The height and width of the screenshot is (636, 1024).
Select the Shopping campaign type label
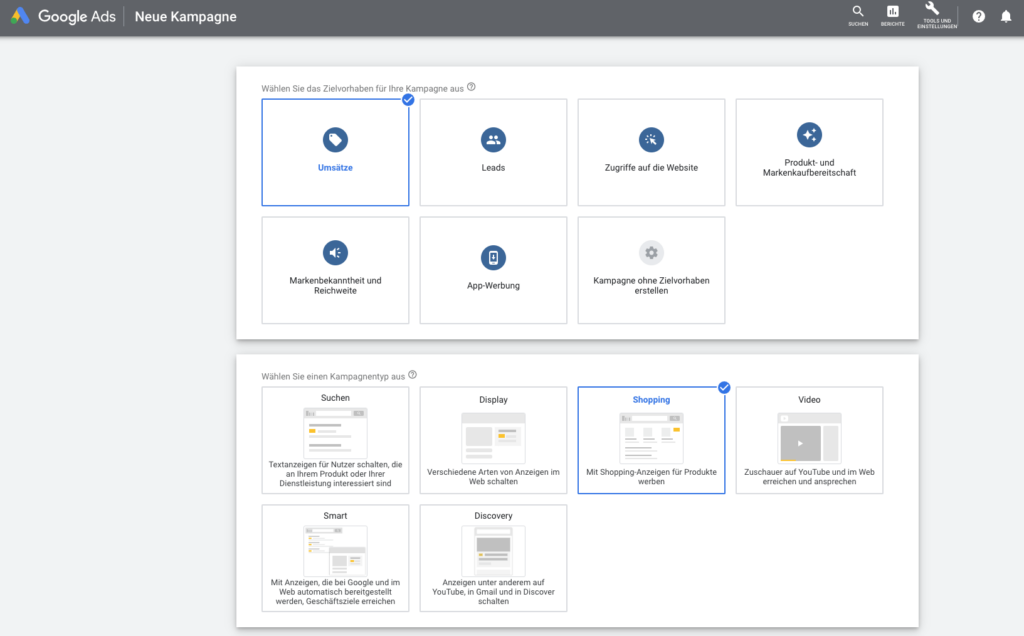click(x=651, y=400)
